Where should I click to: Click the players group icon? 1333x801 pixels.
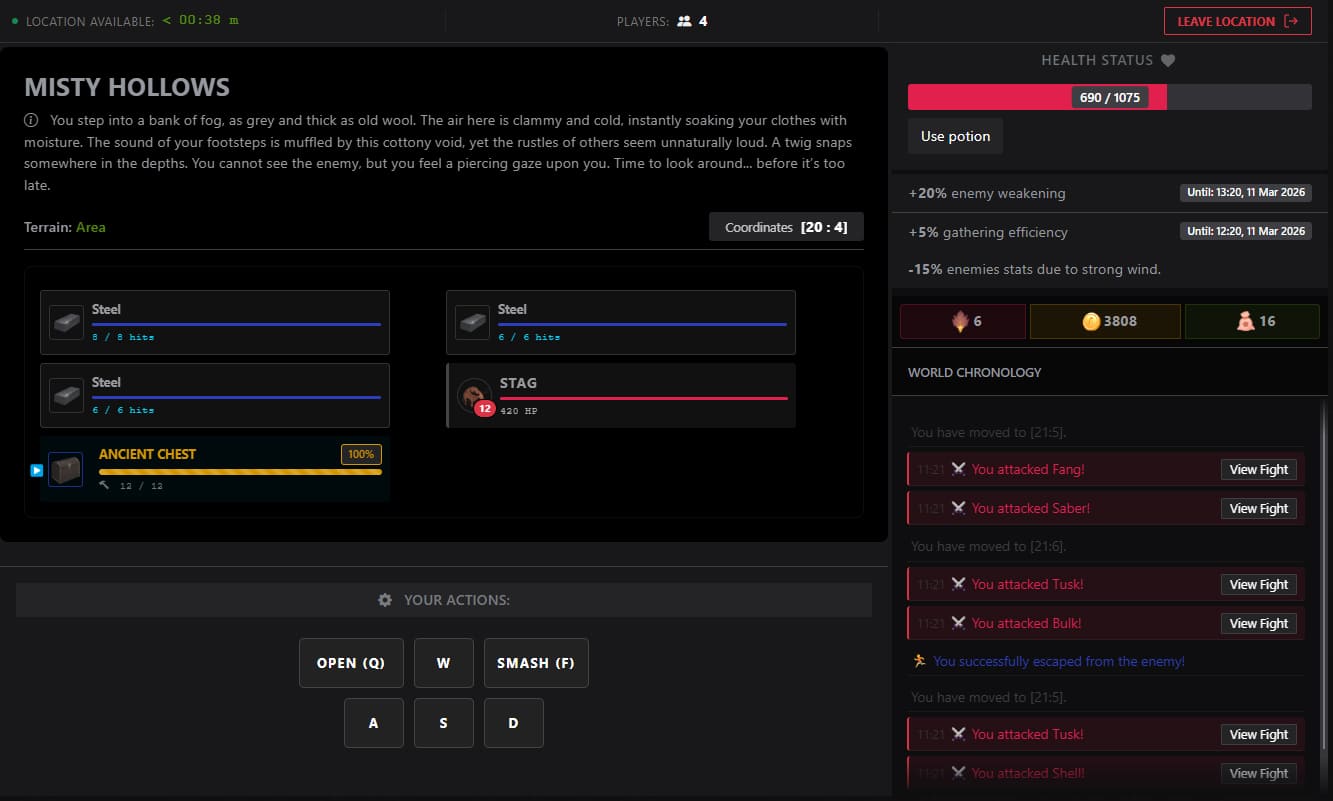coord(684,21)
